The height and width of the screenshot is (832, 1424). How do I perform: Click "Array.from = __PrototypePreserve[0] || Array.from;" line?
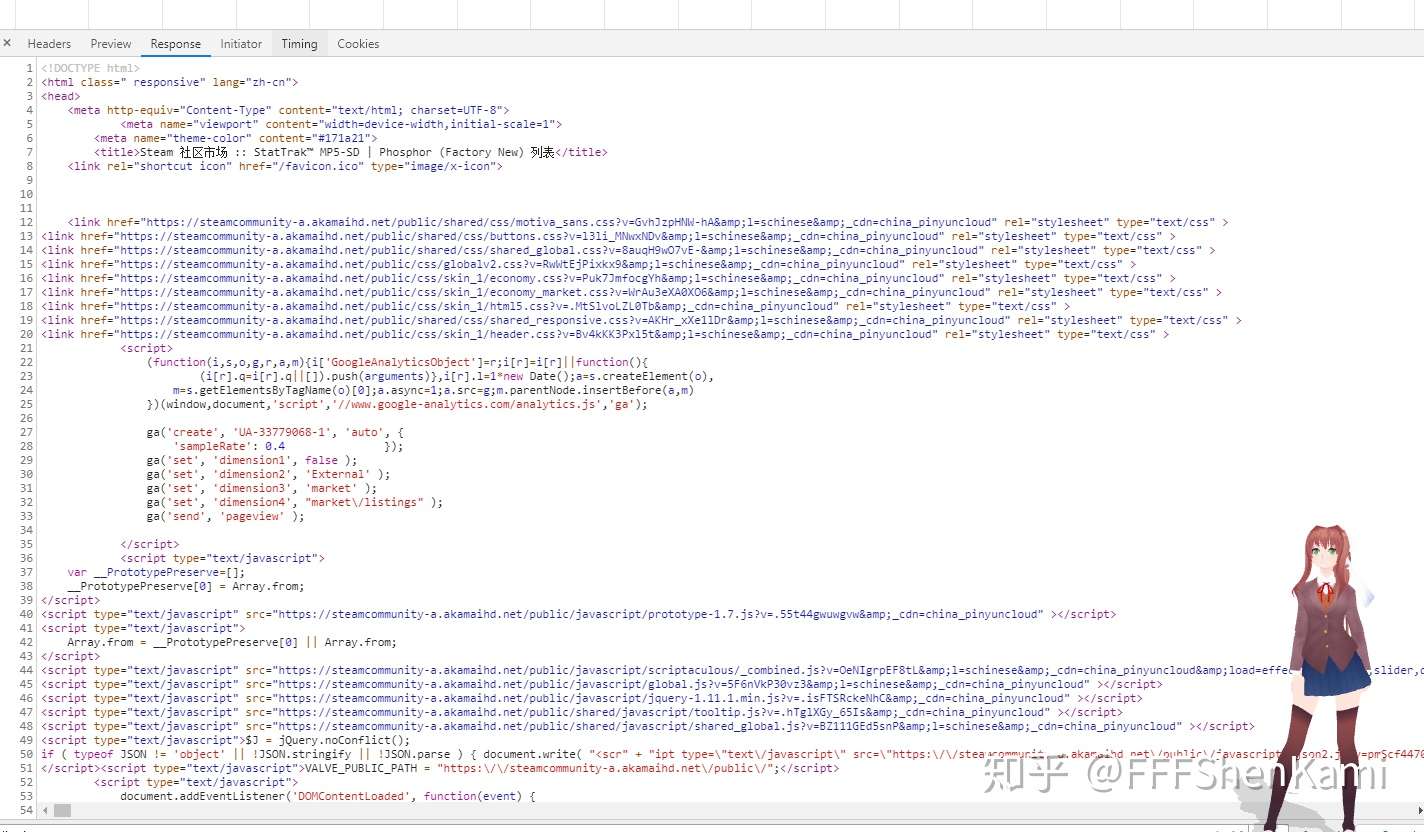(x=232, y=642)
